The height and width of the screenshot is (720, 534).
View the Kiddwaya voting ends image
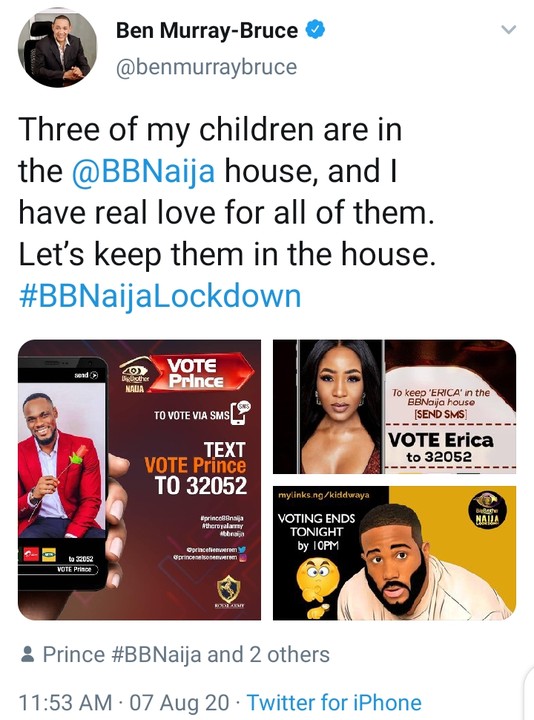point(394,553)
